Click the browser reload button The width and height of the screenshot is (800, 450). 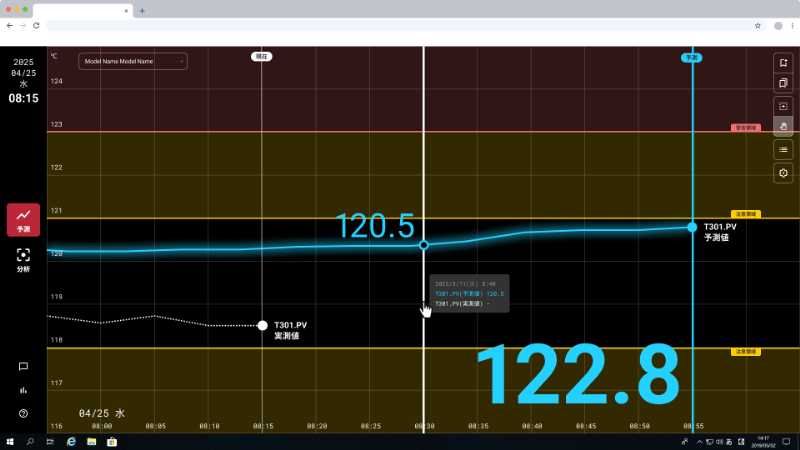point(37,25)
